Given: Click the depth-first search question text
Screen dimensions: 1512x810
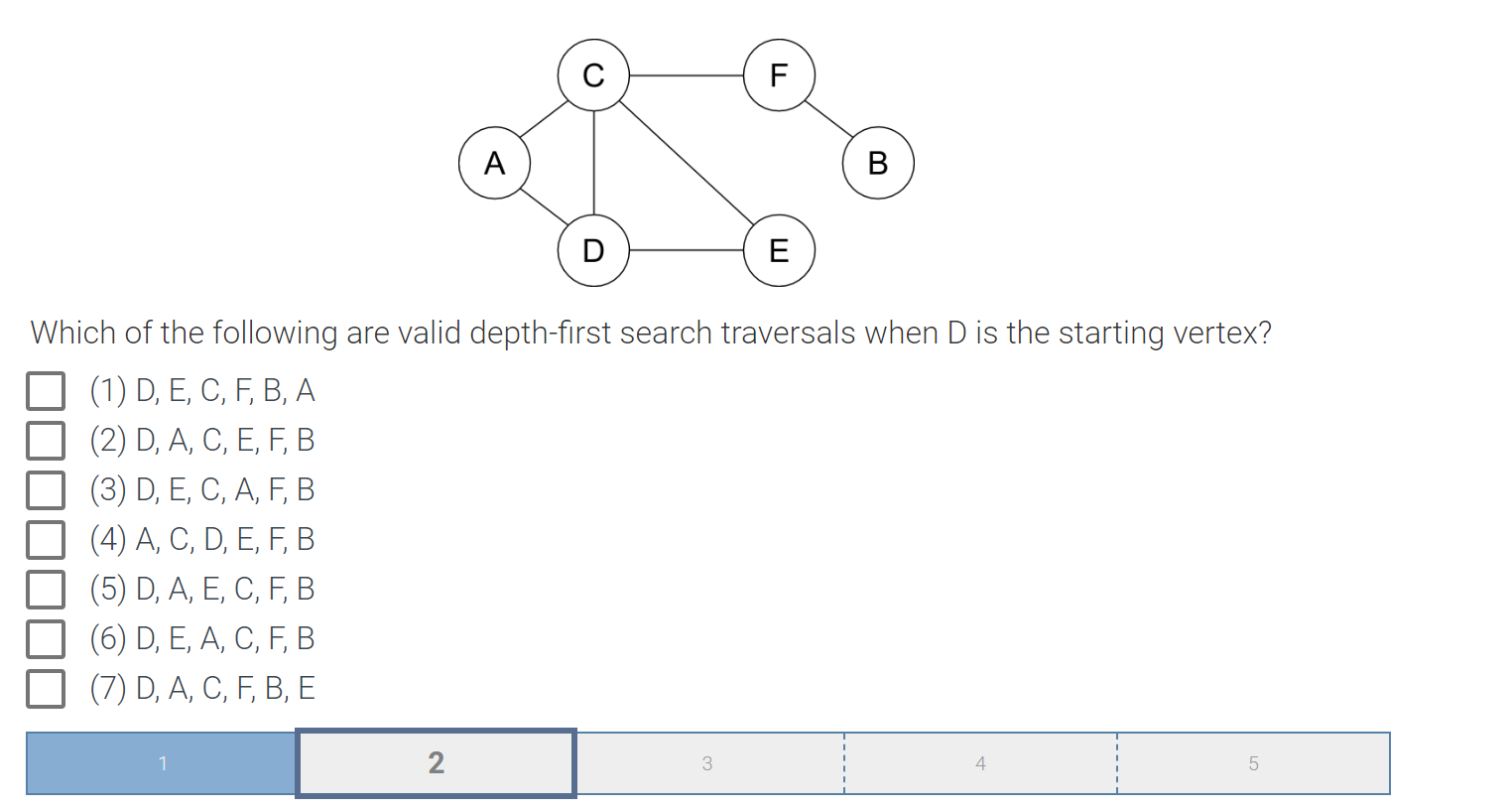Looking at the screenshot, I should coord(650,333).
